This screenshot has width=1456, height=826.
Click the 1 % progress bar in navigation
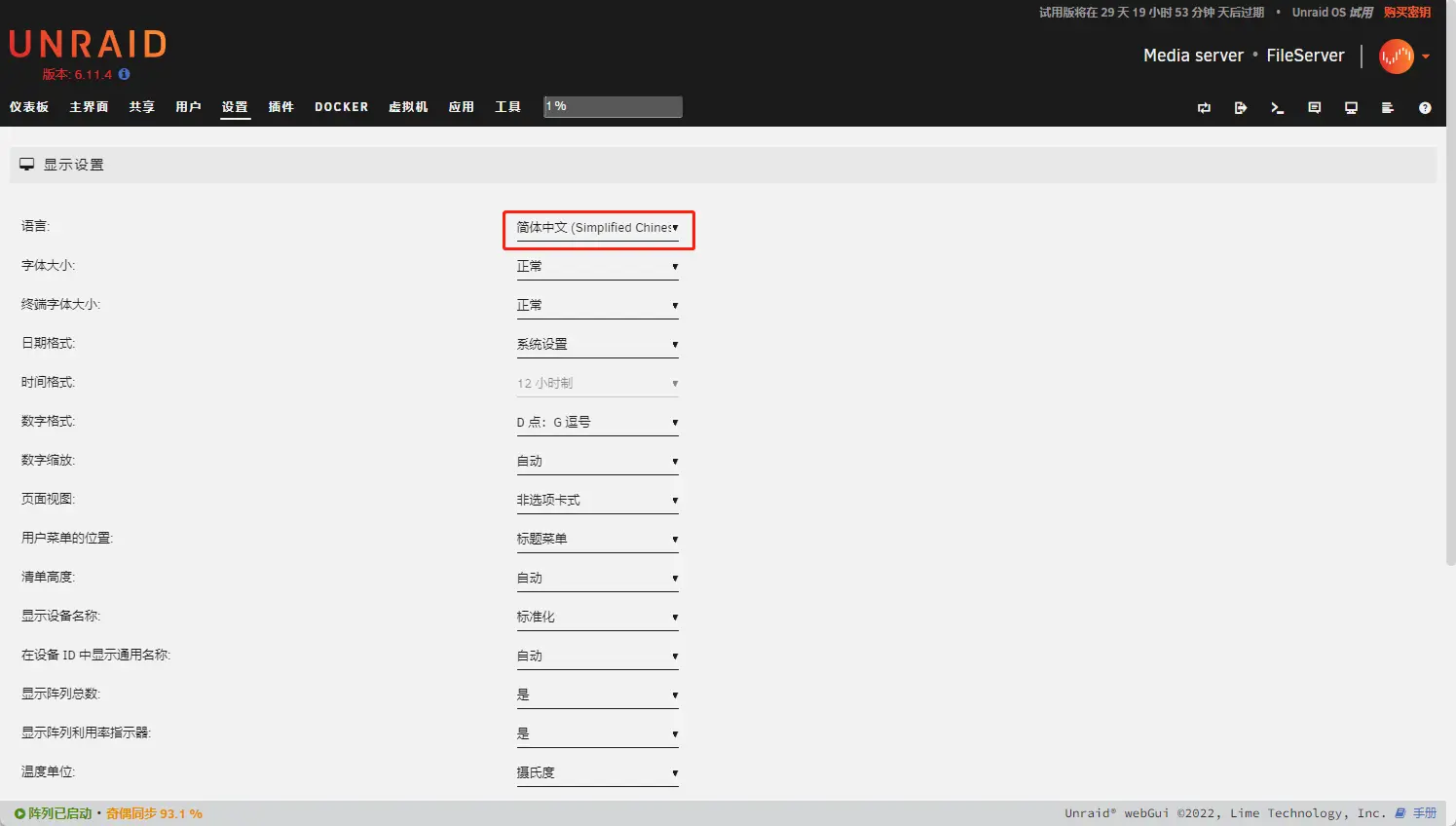click(613, 106)
